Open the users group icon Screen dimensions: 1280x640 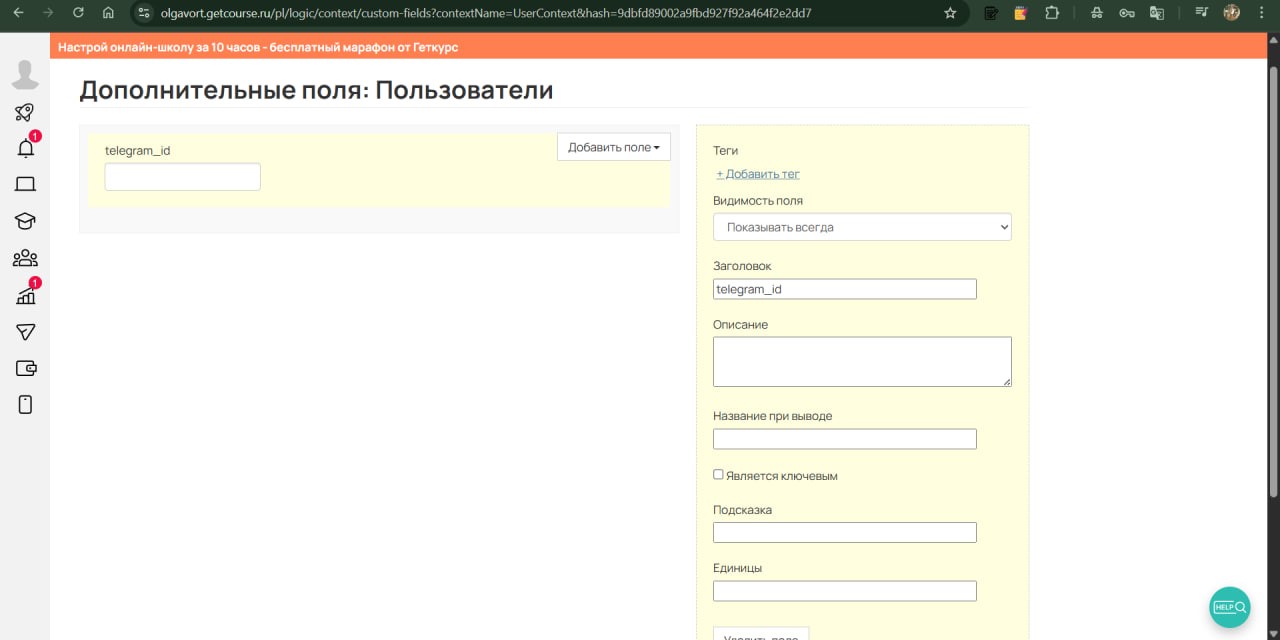(x=25, y=259)
